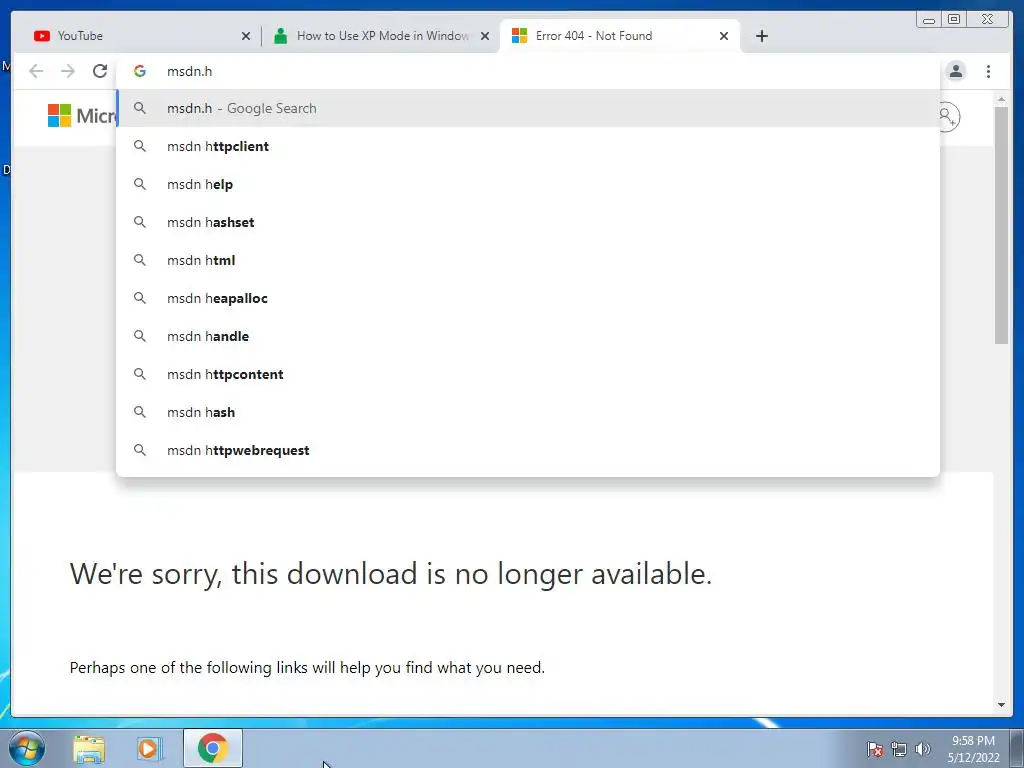Select the msdn html suggestion

click(528, 260)
